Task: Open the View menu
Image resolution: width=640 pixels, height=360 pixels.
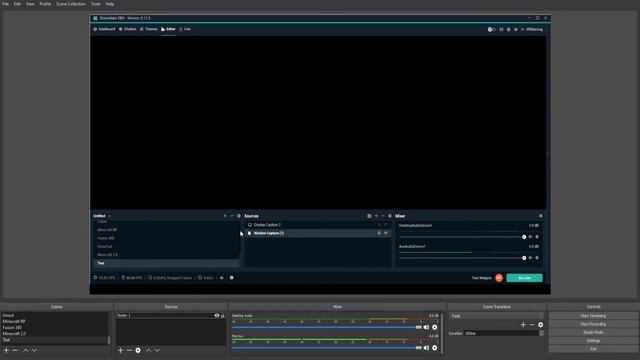Action: pos(30,4)
